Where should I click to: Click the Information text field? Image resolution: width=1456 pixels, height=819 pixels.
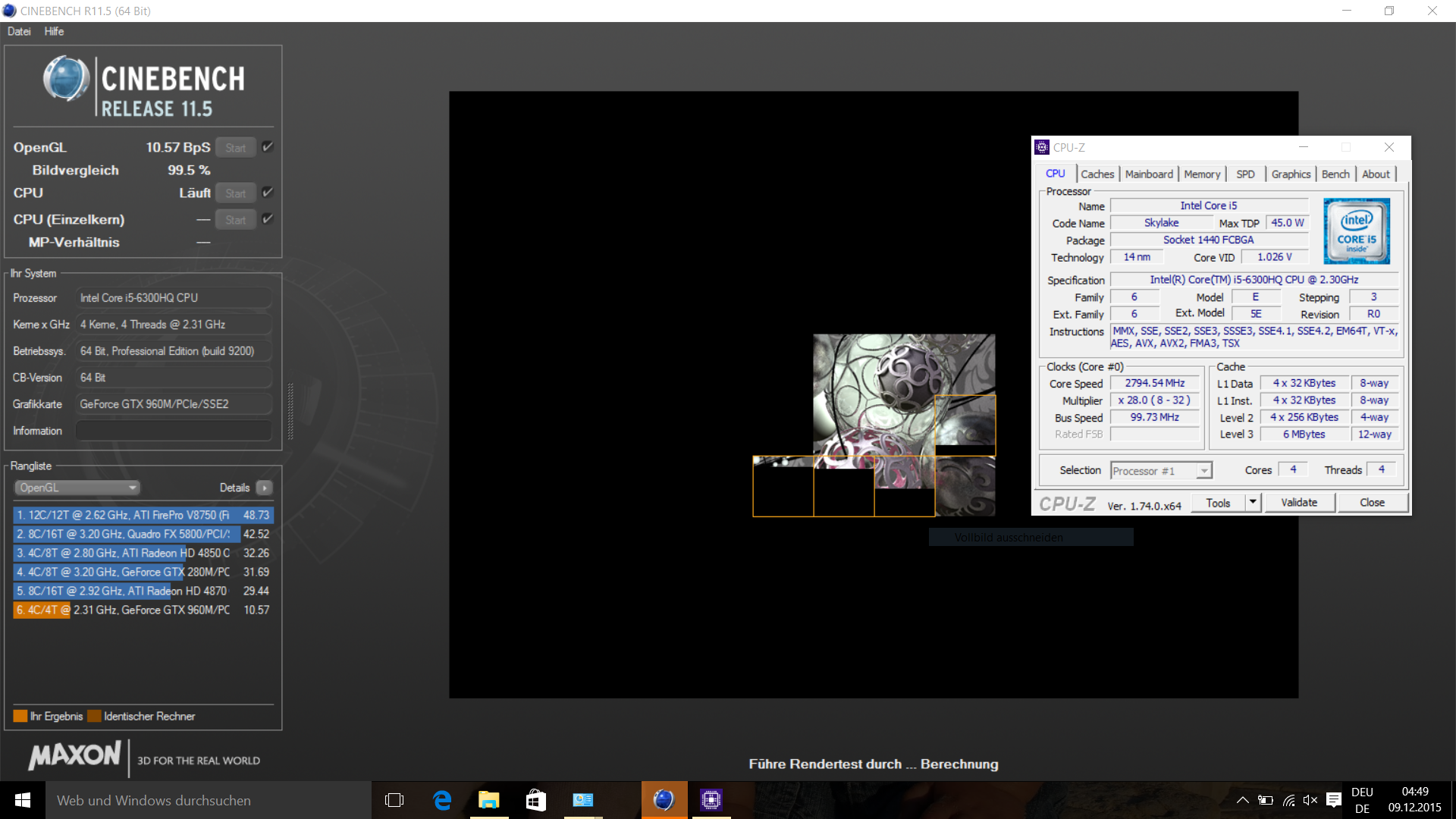pos(174,431)
